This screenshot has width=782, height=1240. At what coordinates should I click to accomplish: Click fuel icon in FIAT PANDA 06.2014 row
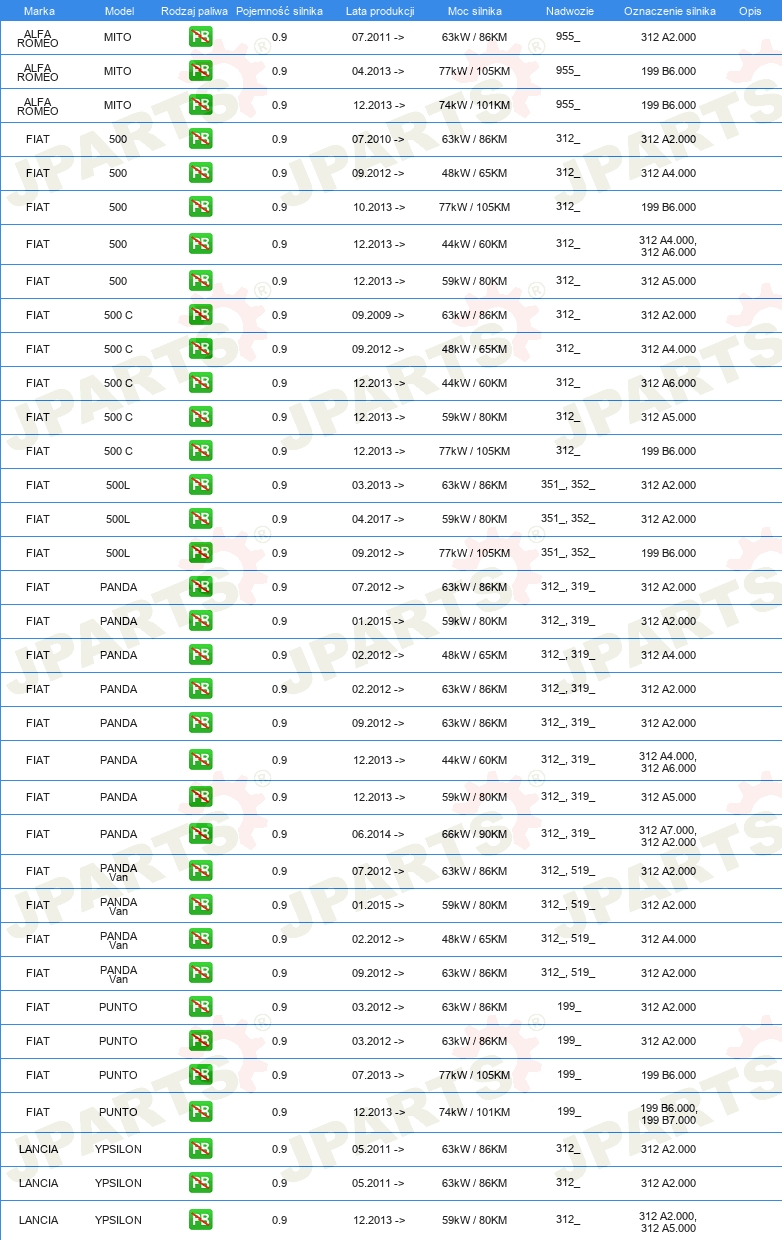pyautogui.click(x=200, y=834)
